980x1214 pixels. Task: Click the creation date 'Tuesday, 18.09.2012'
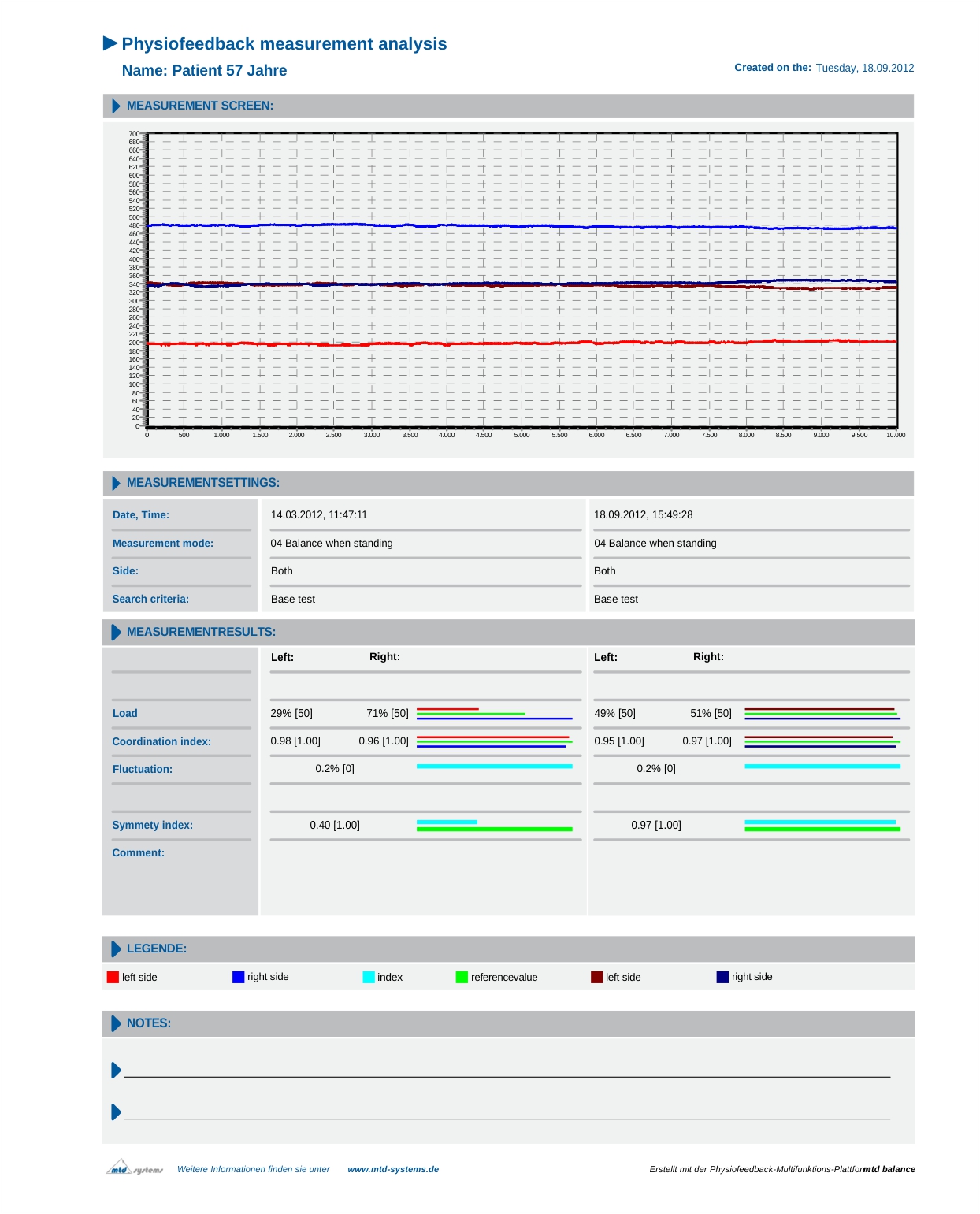click(865, 69)
